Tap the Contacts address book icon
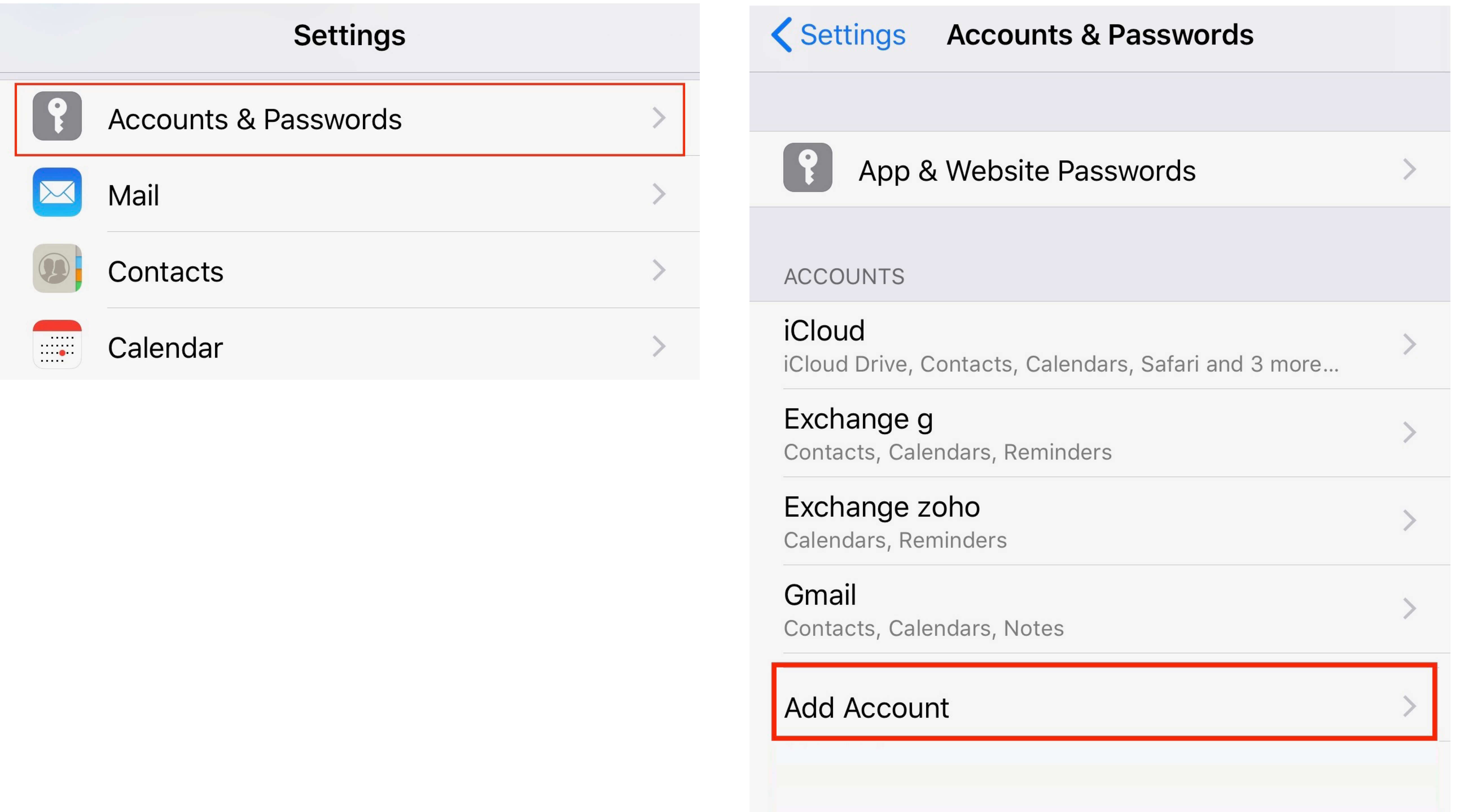This screenshot has width=1460, height=812. [x=57, y=269]
